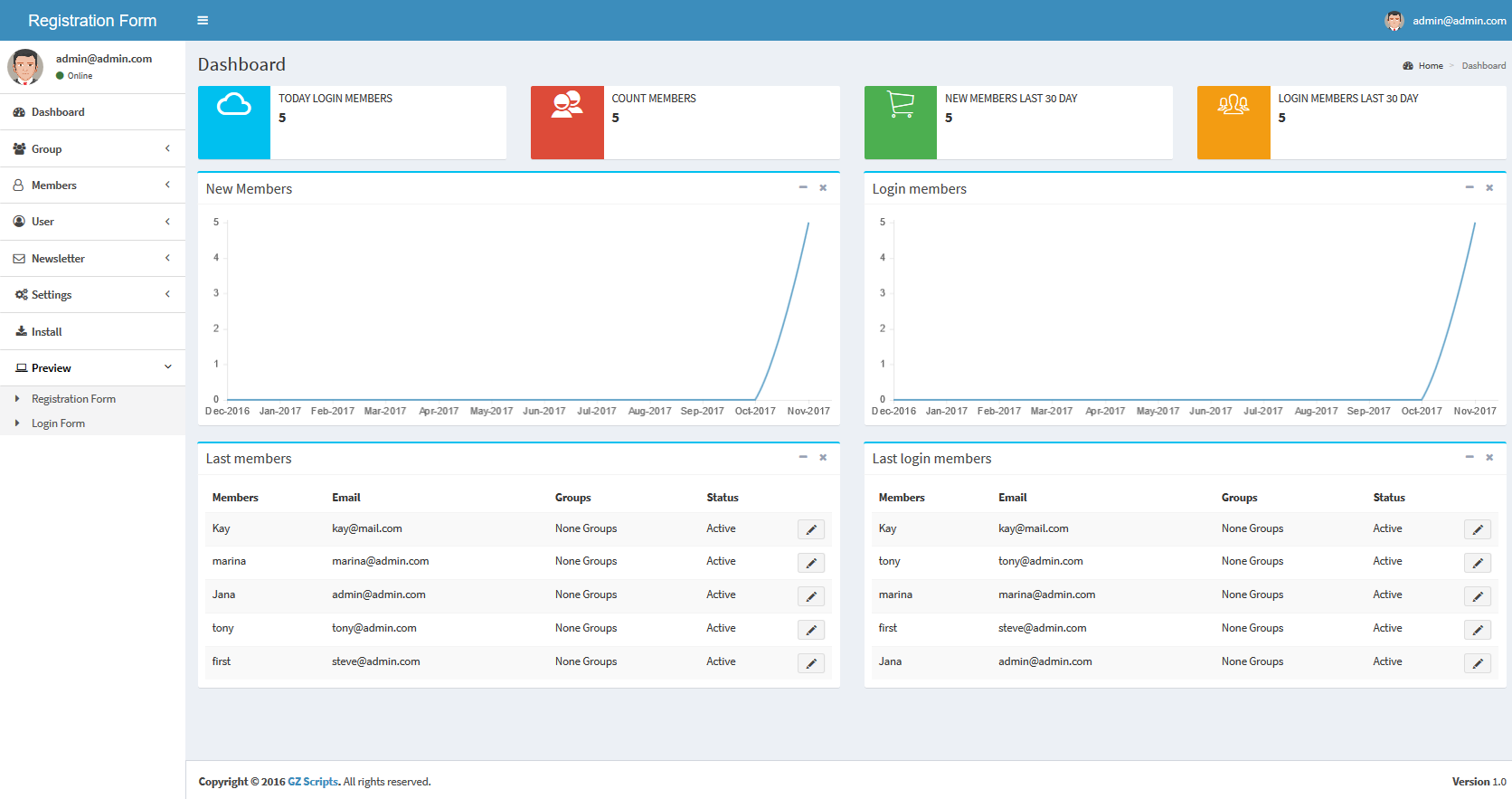Edit marina in Last login members table
Screen dimensions: 1512x799
click(x=1478, y=596)
